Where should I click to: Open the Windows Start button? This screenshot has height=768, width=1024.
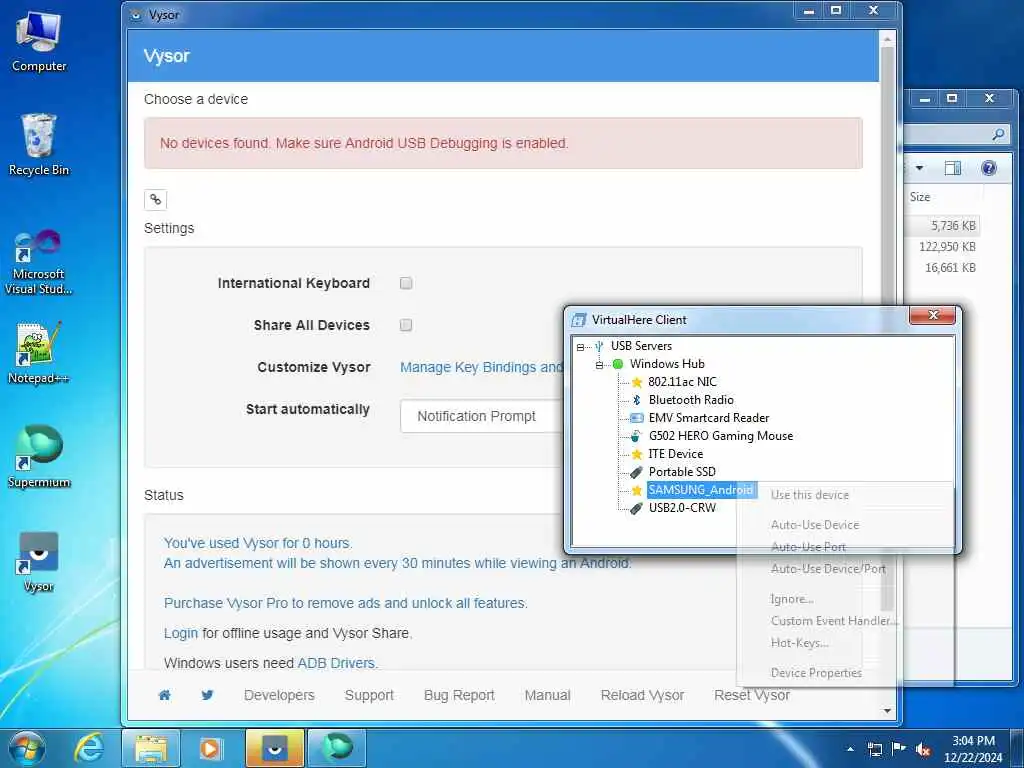(27, 748)
